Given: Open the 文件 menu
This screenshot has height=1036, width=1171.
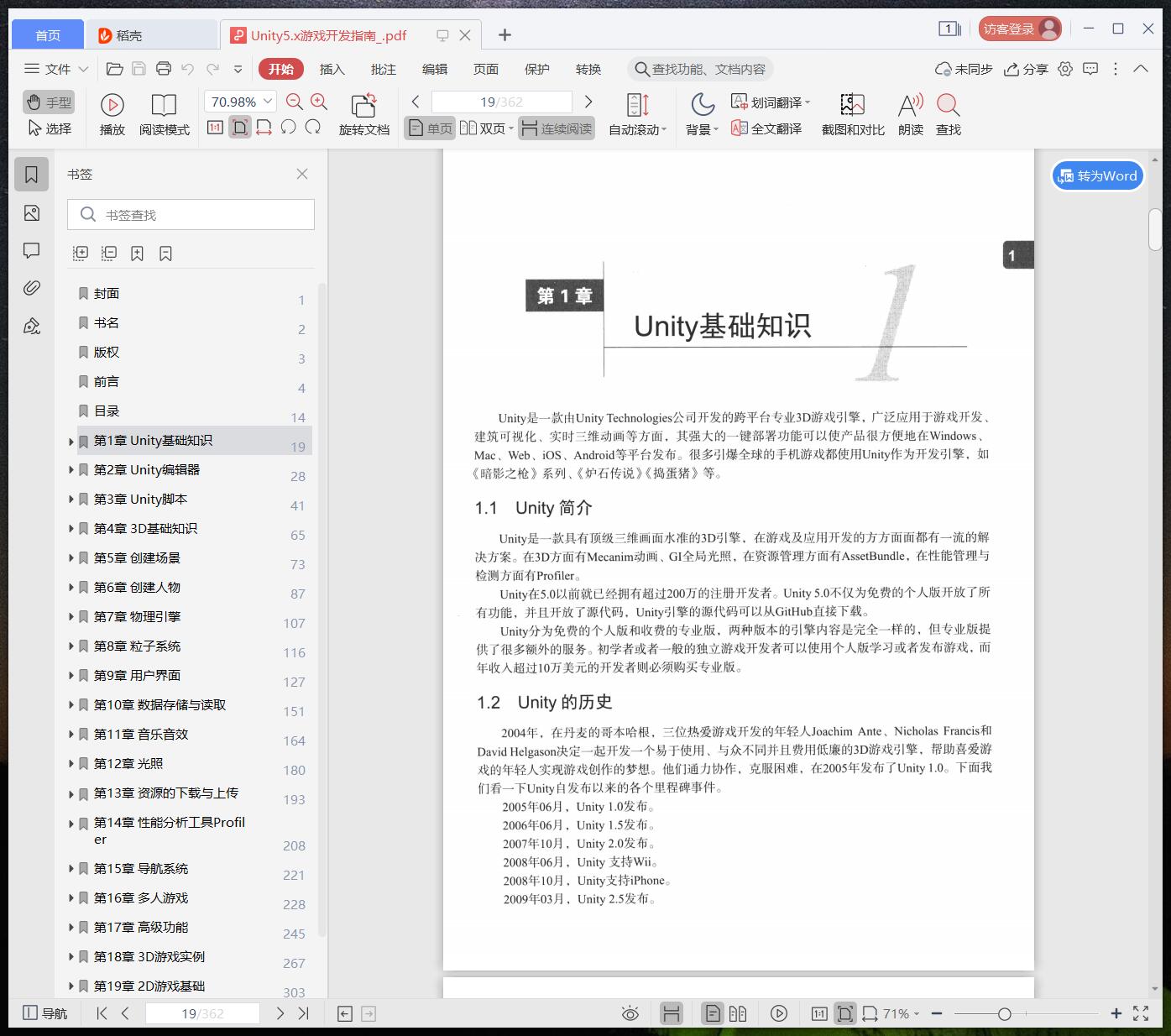Looking at the screenshot, I should (x=56, y=69).
